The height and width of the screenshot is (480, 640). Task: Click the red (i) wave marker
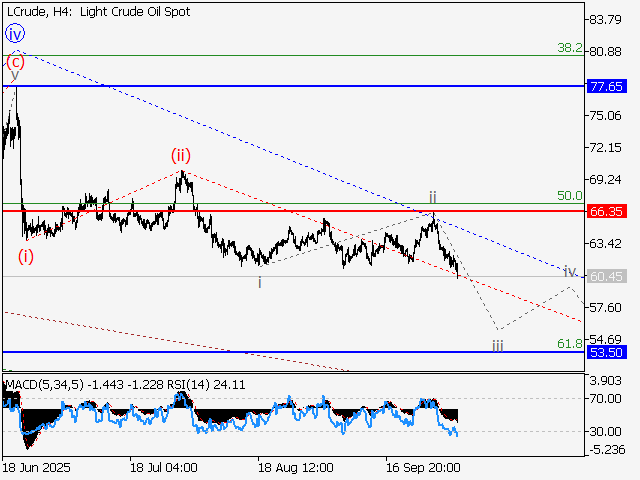click(x=24, y=256)
